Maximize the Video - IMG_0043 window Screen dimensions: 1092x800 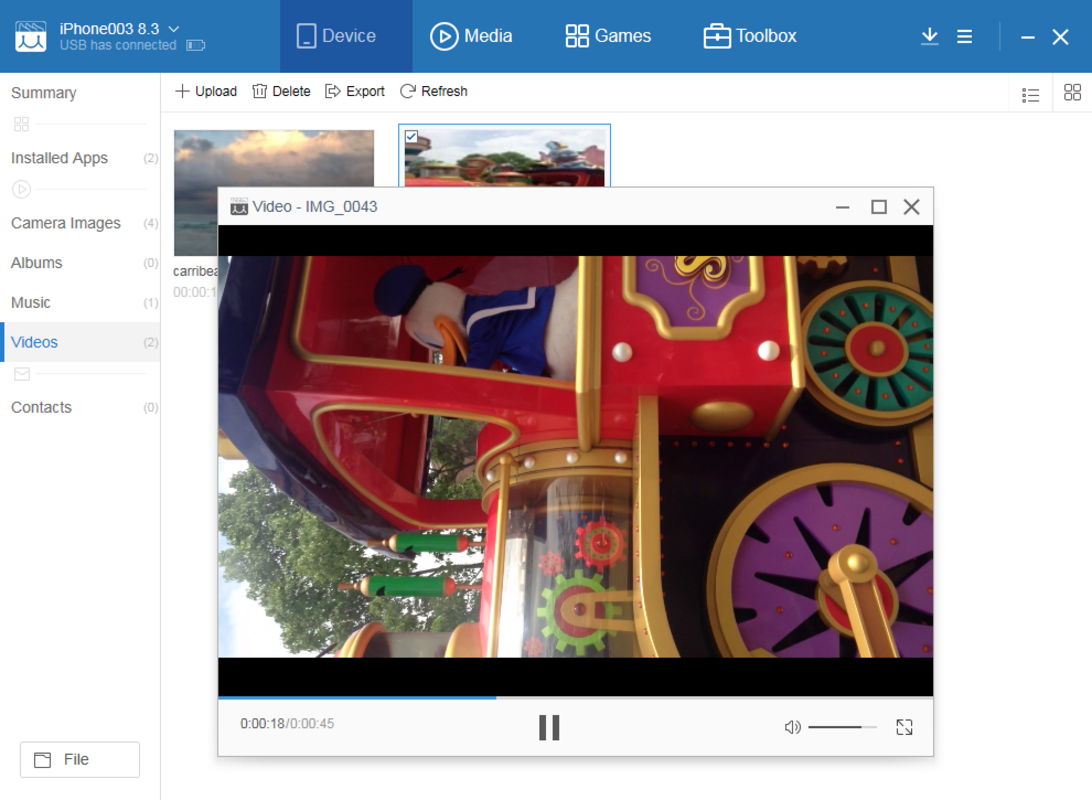879,207
